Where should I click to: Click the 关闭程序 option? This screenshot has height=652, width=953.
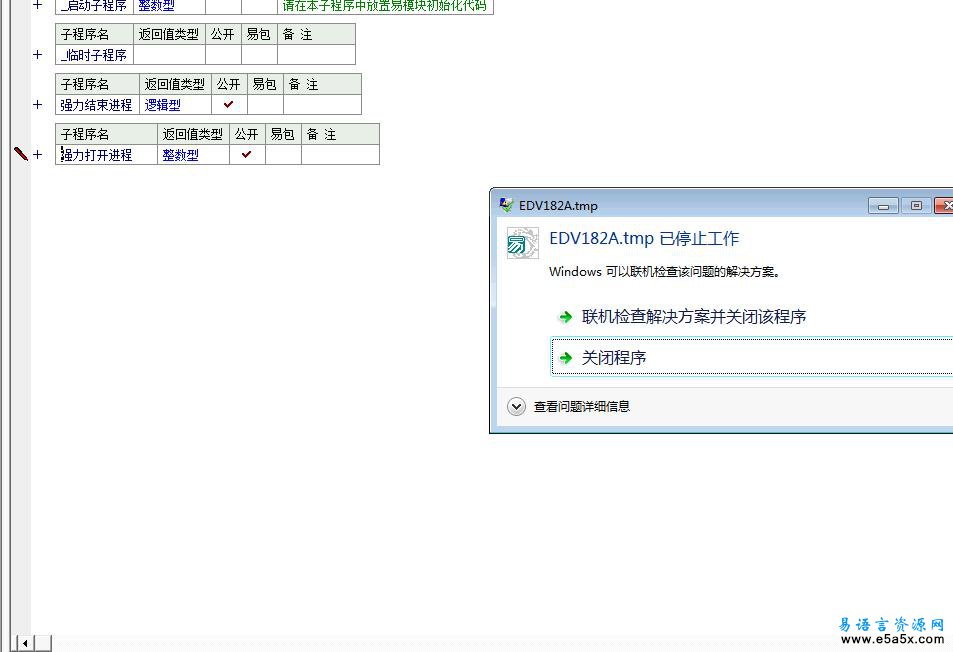click(x=752, y=357)
